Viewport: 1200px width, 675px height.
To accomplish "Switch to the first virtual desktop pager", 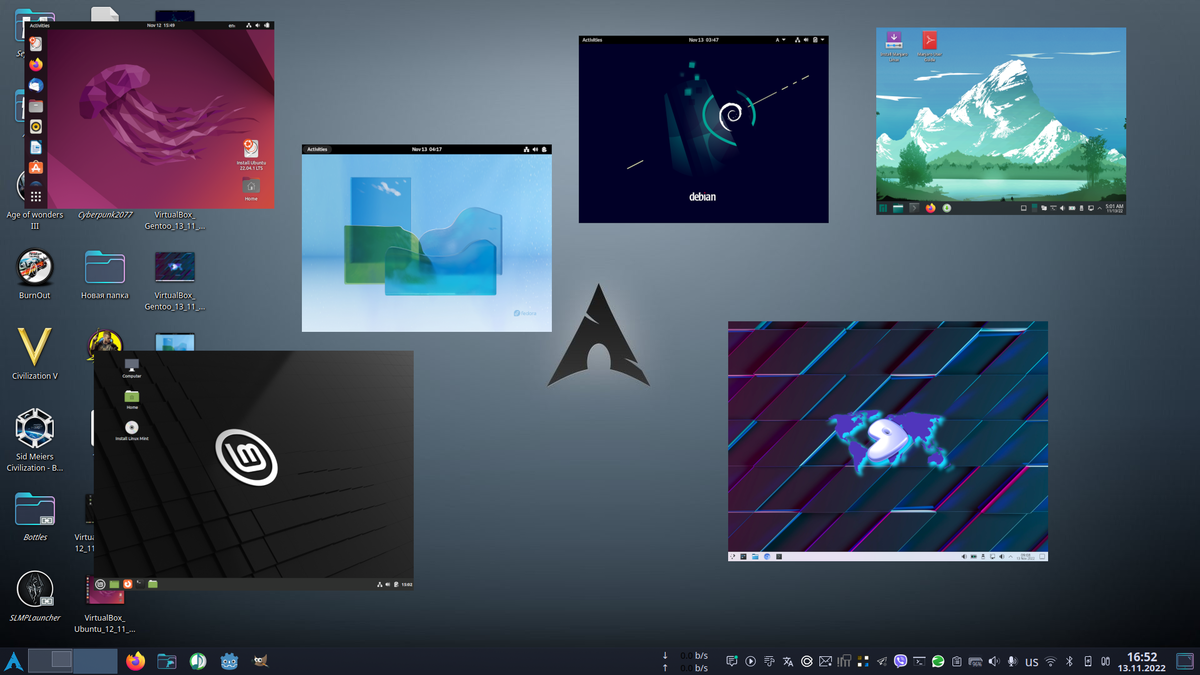I will [x=50, y=660].
